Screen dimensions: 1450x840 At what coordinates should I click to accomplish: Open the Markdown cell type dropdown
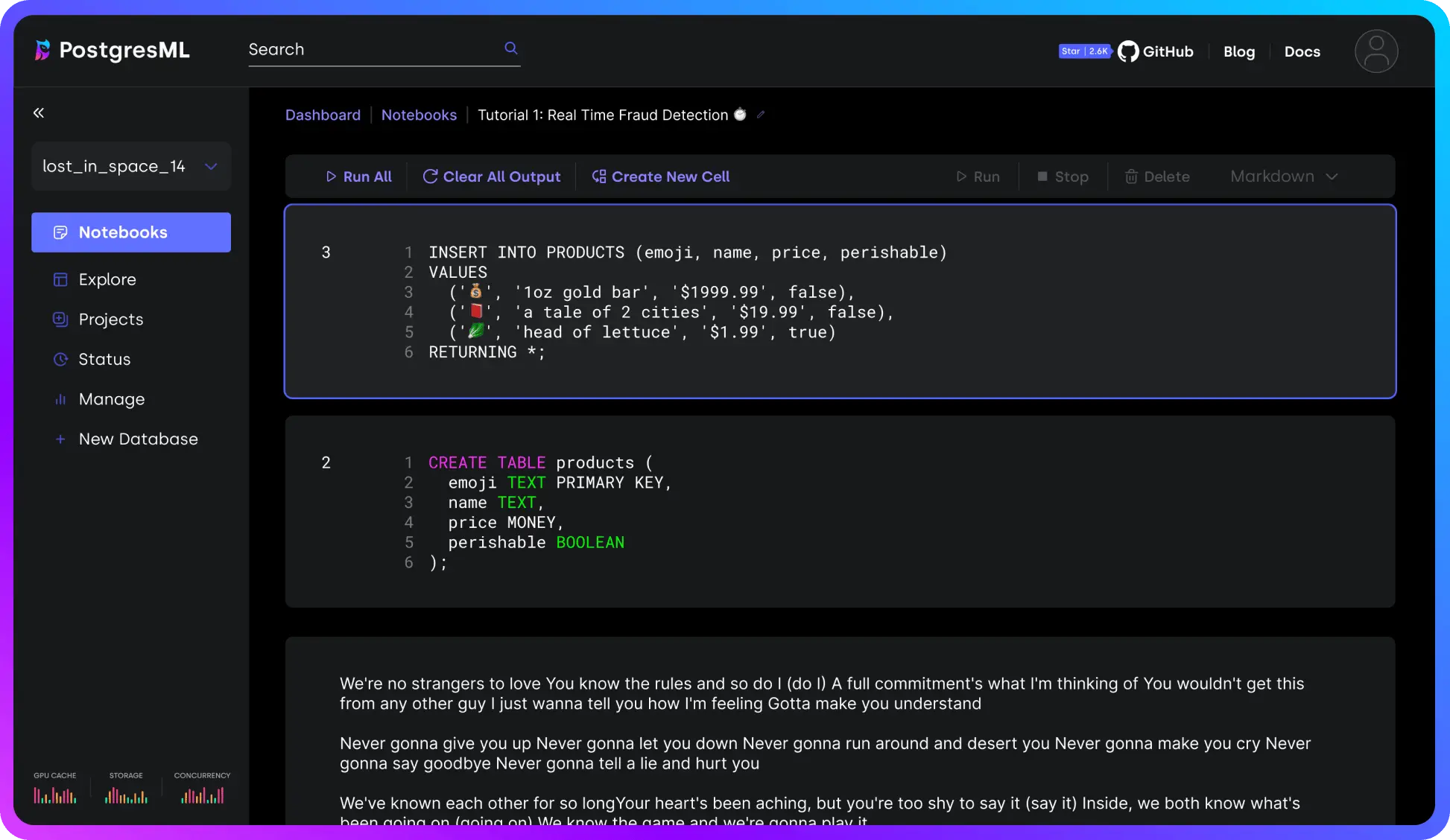1284,176
